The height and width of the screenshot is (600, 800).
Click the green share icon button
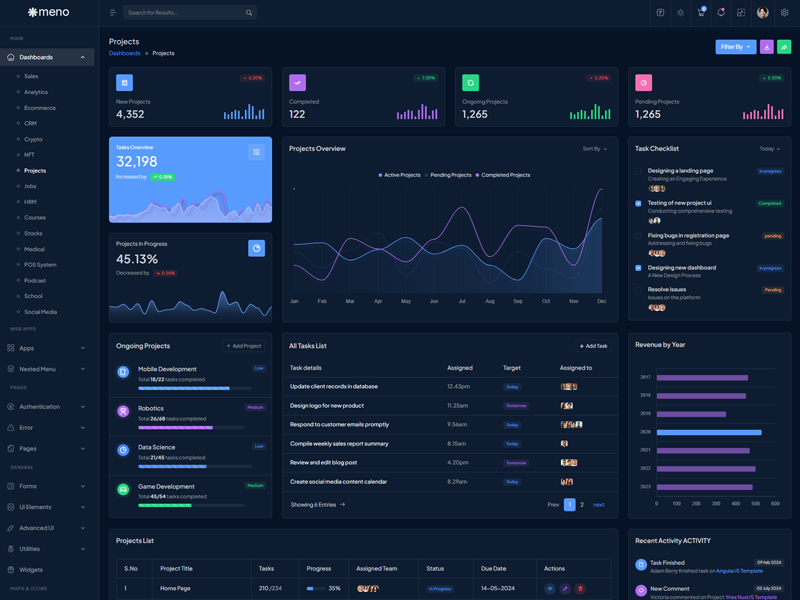[x=784, y=47]
